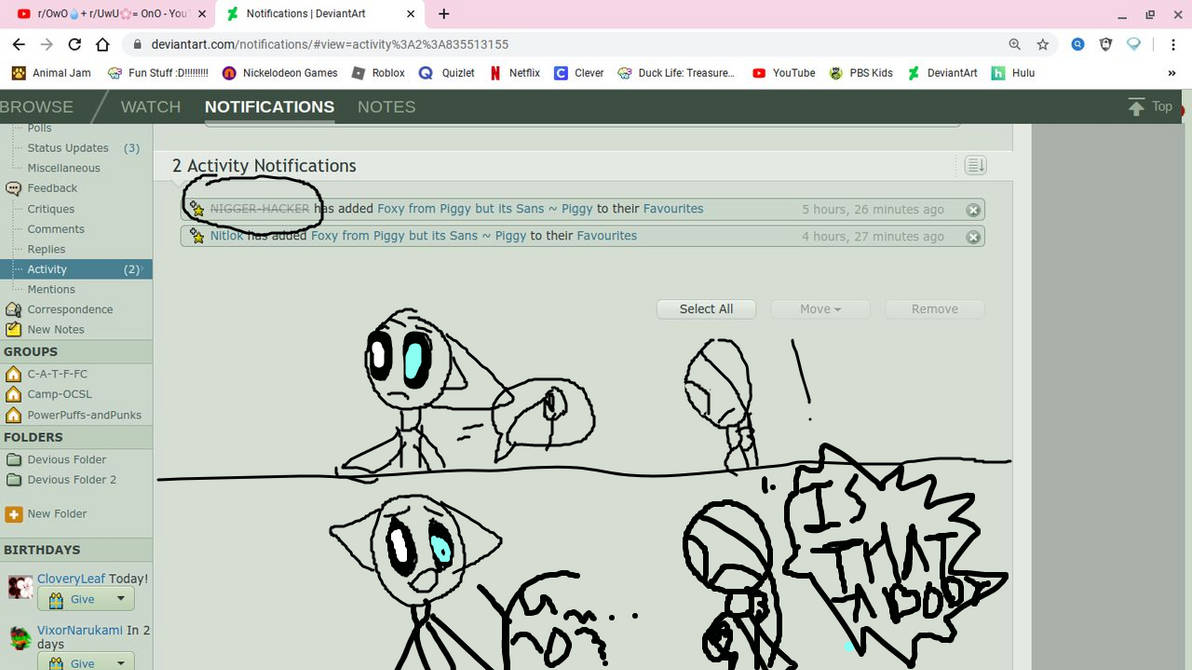This screenshot has height=670, width=1192.
Task: Dismiss the Nitlok favourite notification
Action: (x=973, y=237)
